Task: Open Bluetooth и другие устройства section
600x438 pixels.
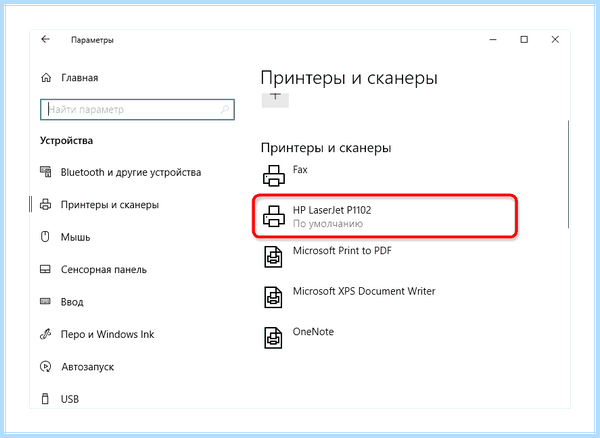Action: pos(131,172)
